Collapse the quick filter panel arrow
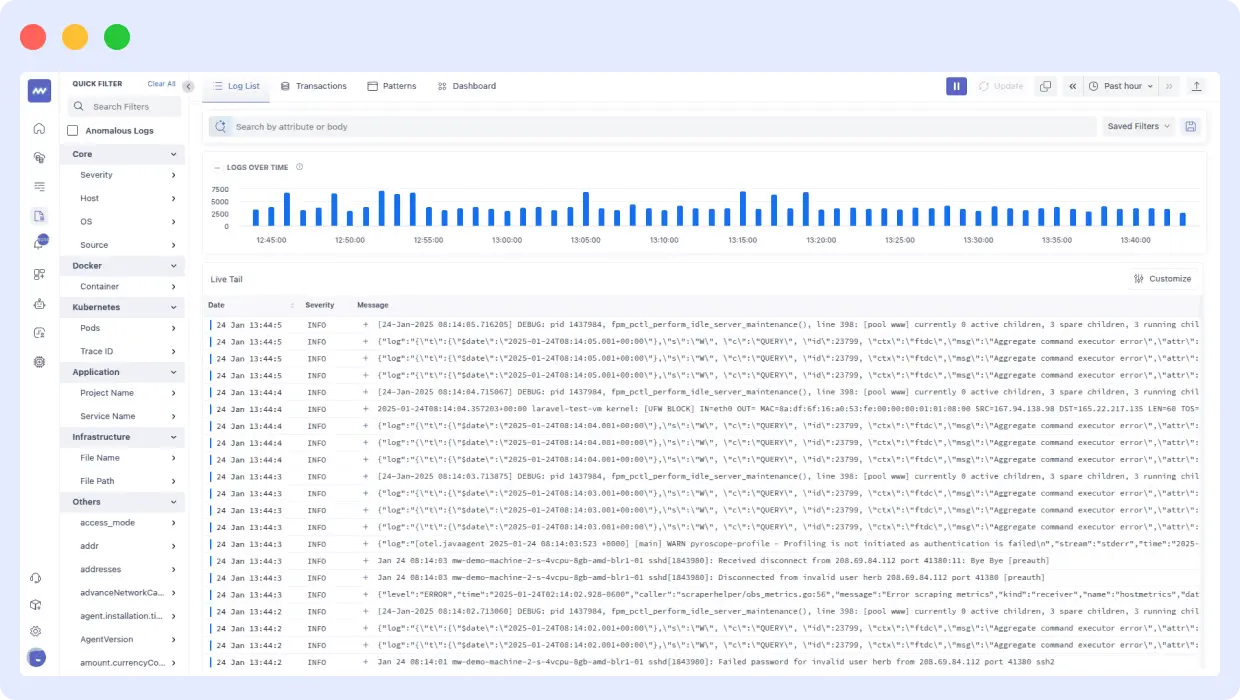The width and height of the screenshot is (1240, 700). [x=188, y=86]
